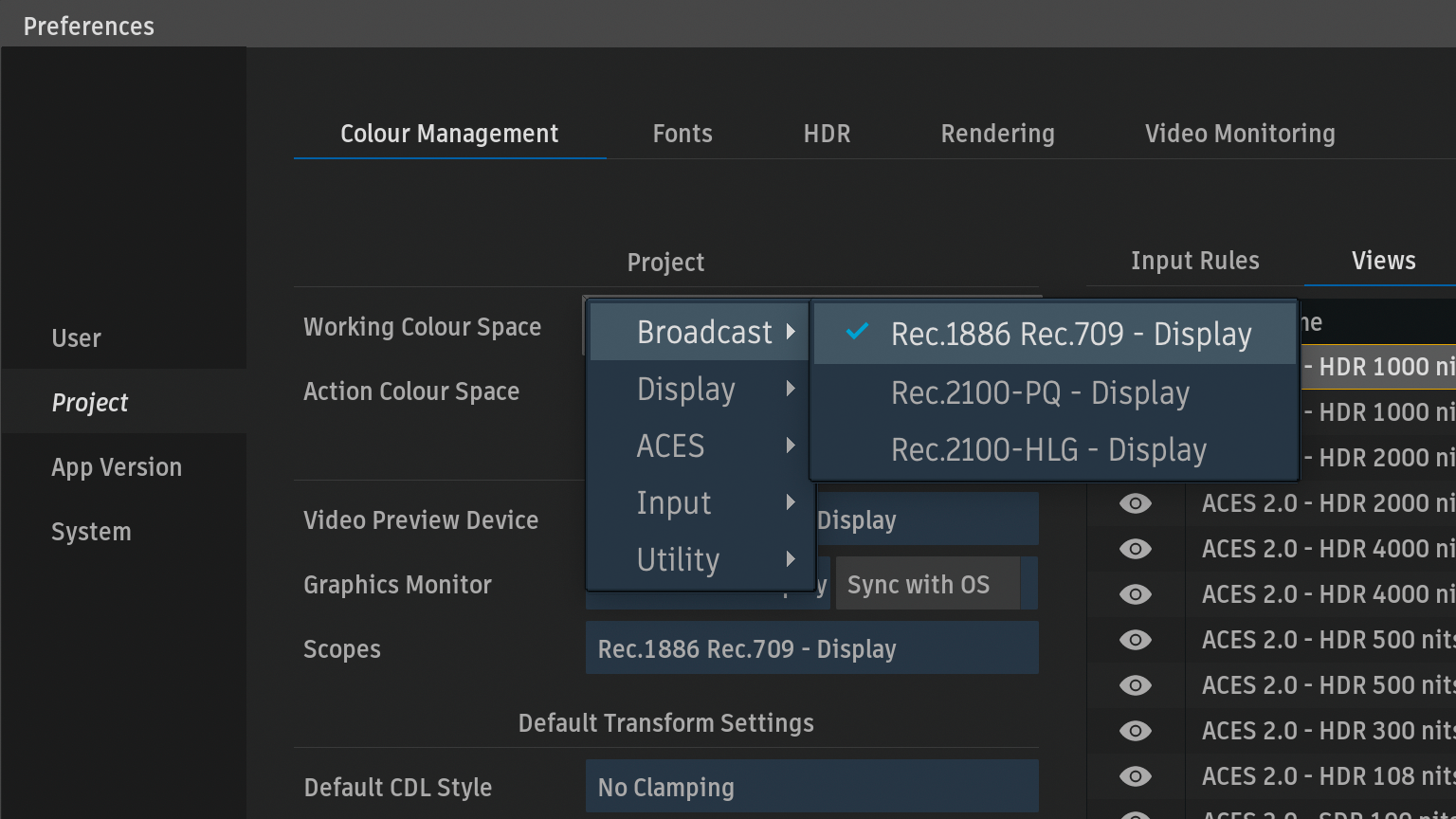
Task: Click the Working Colour Space label
Action: [x=422, y=327]
